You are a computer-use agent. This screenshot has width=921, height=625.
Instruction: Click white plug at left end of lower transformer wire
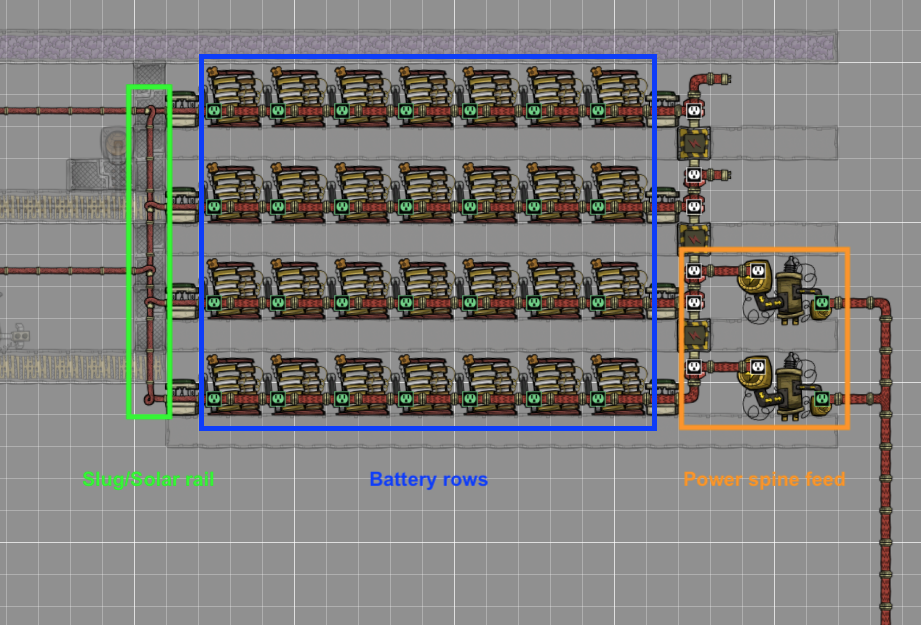(x=694, y=367)
